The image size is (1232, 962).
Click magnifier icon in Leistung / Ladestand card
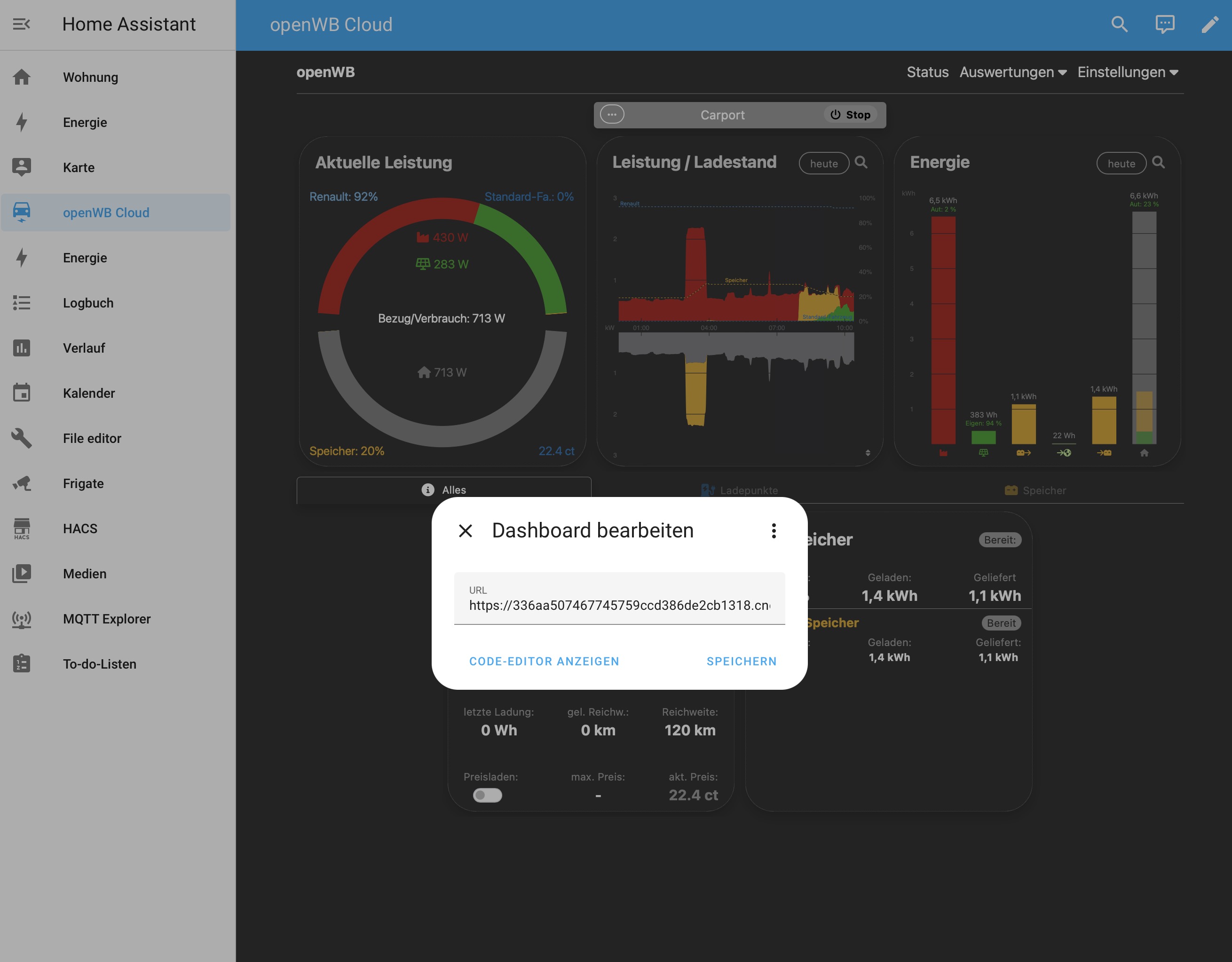pyautogui.click(x=861, y=162)
